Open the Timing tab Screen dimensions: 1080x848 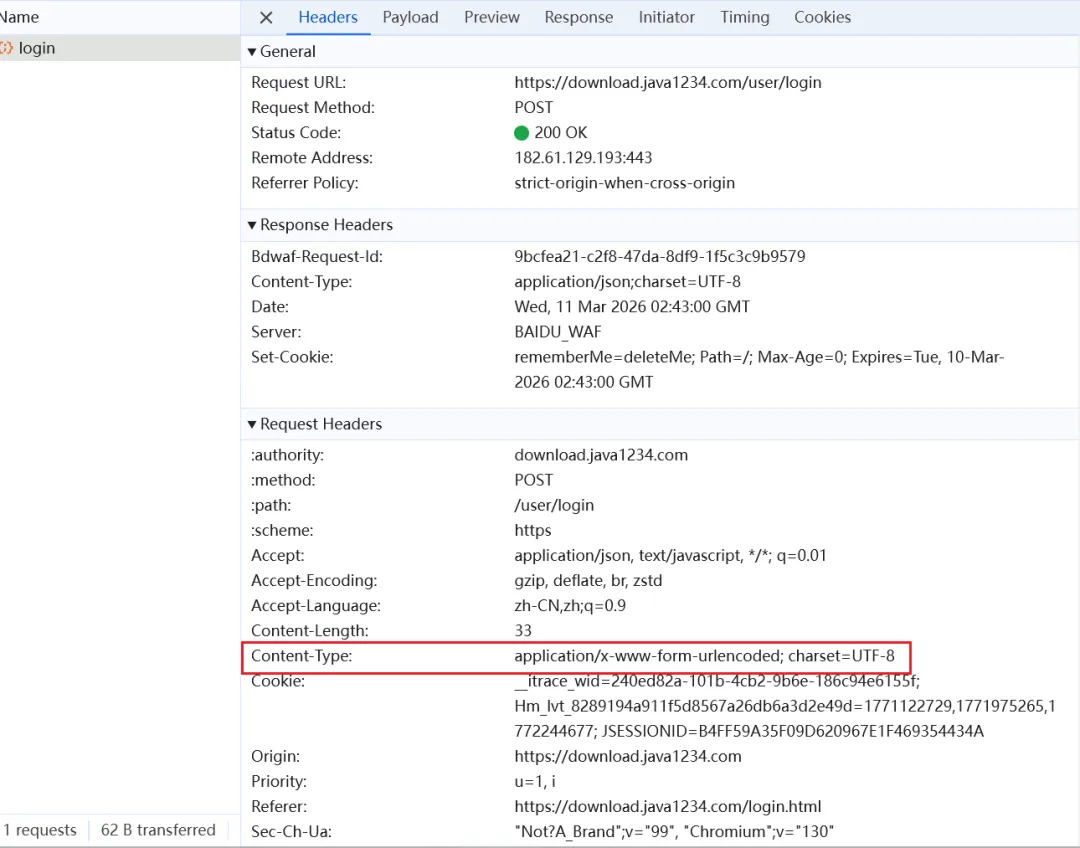[745, 17]
